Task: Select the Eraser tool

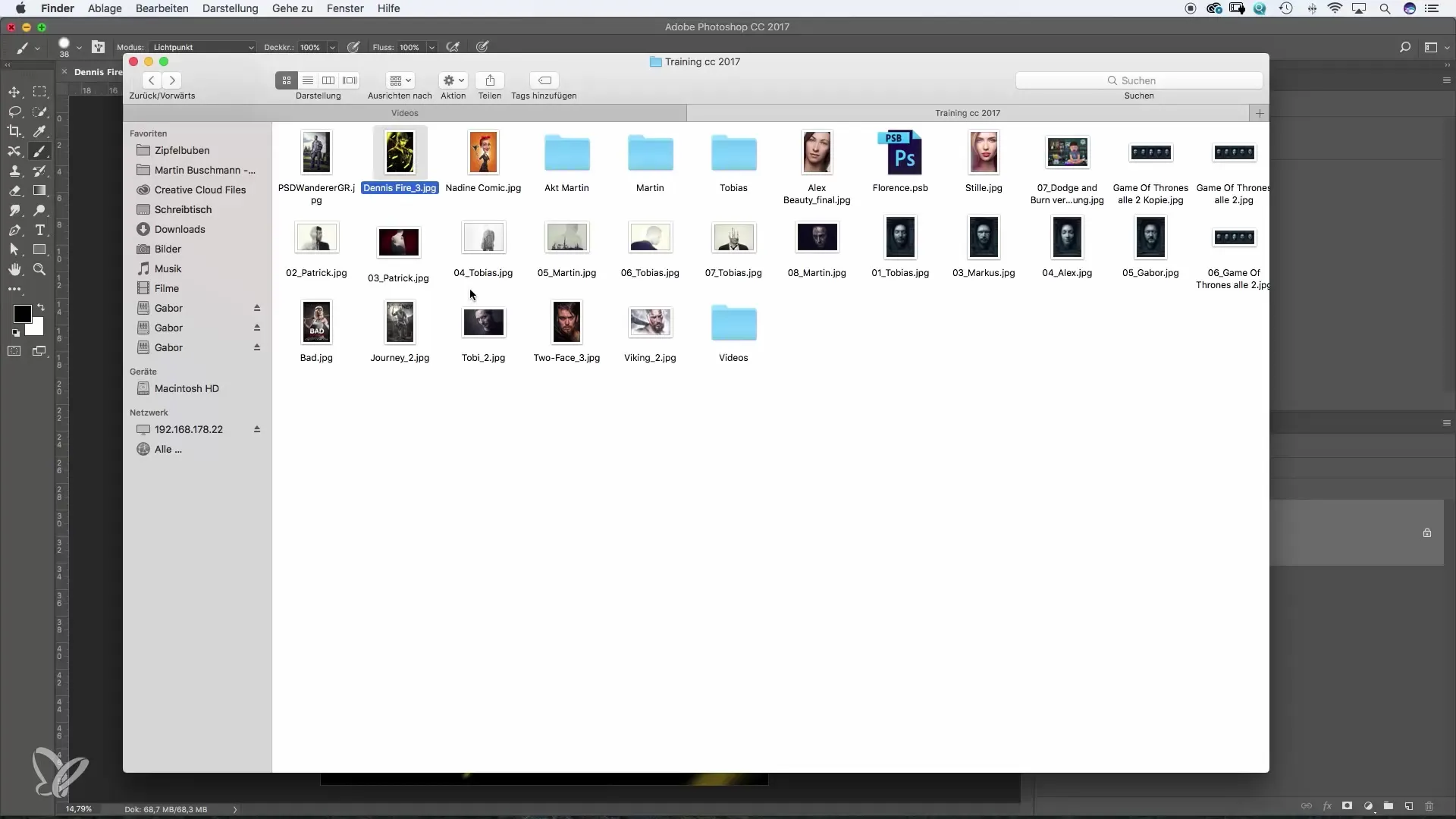Action: point(14,190)
